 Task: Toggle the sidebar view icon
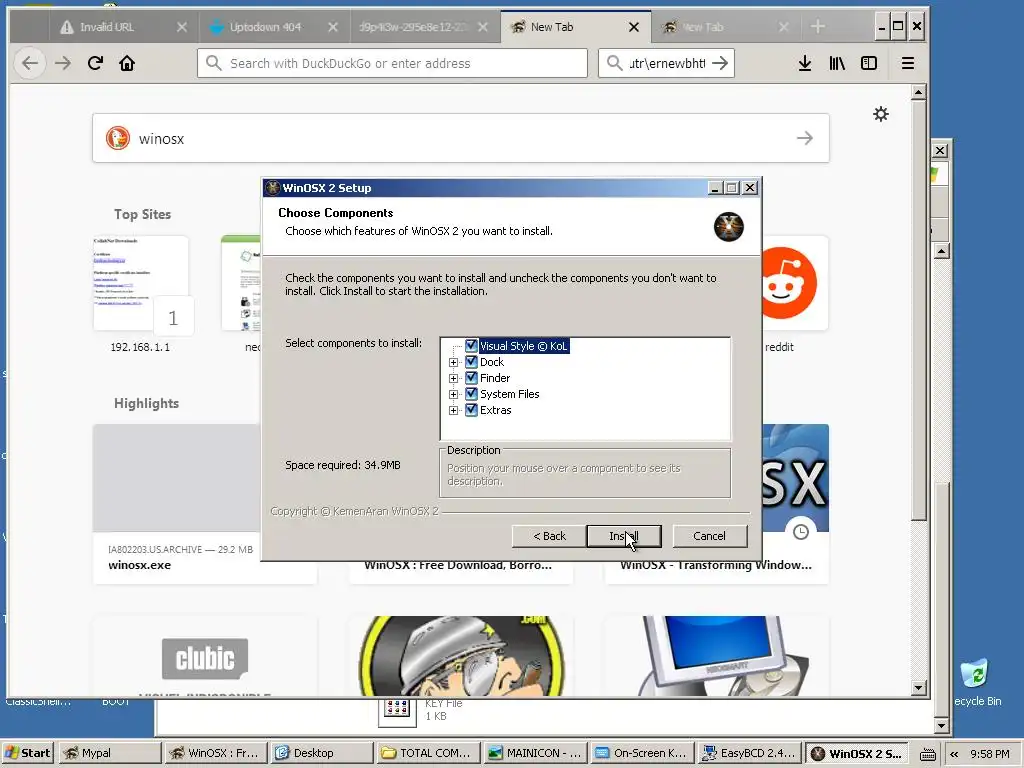[x=869, y=63]
